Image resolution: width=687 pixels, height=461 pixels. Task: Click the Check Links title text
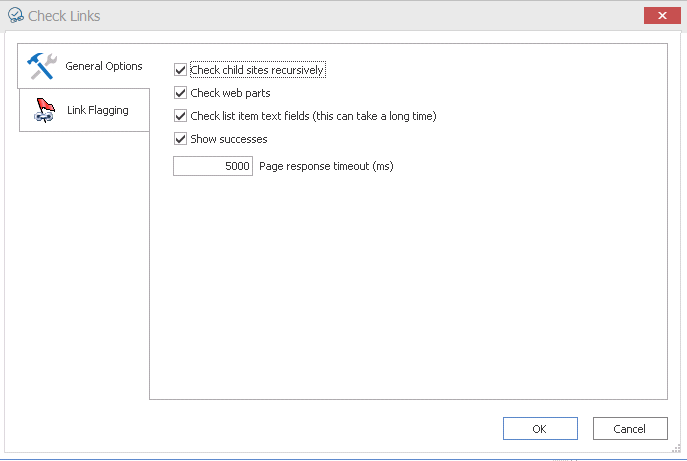tap(64, 16)
